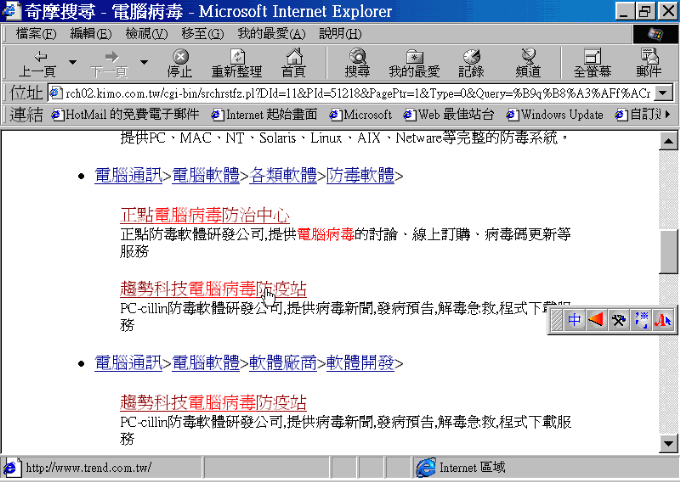Image resolution: width=680 pixels, height=482 pixels.
Task: Open the 防毒軟體 category link
Action: (360, 175)
